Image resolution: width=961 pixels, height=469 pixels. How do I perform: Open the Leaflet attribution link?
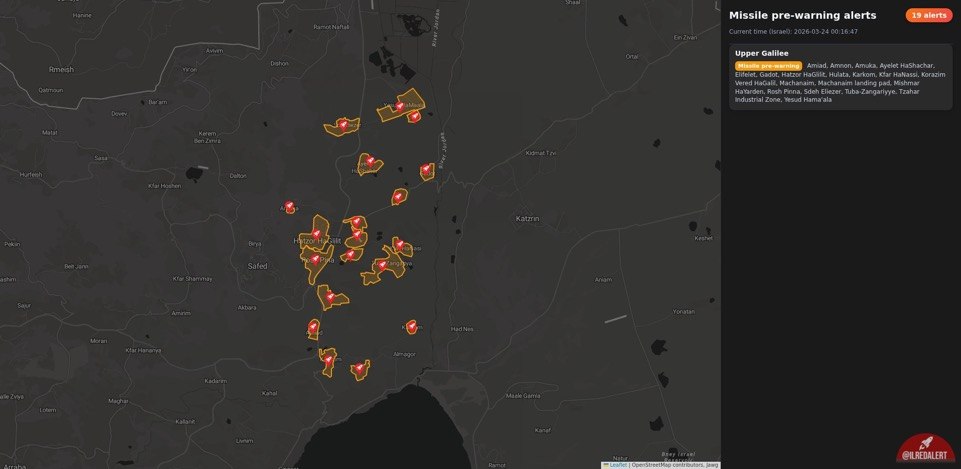tap(617, 465)
